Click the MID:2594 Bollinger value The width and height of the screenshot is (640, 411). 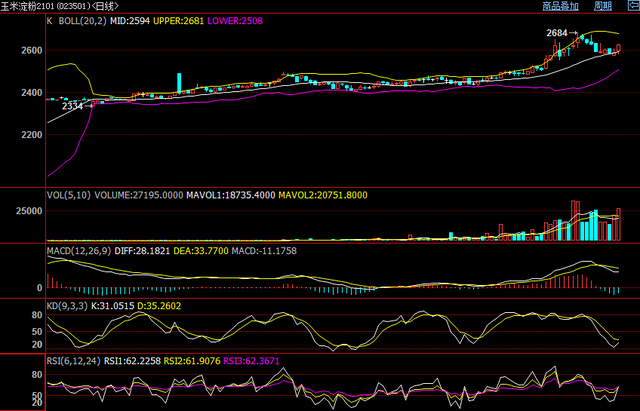tap(130, 20)
